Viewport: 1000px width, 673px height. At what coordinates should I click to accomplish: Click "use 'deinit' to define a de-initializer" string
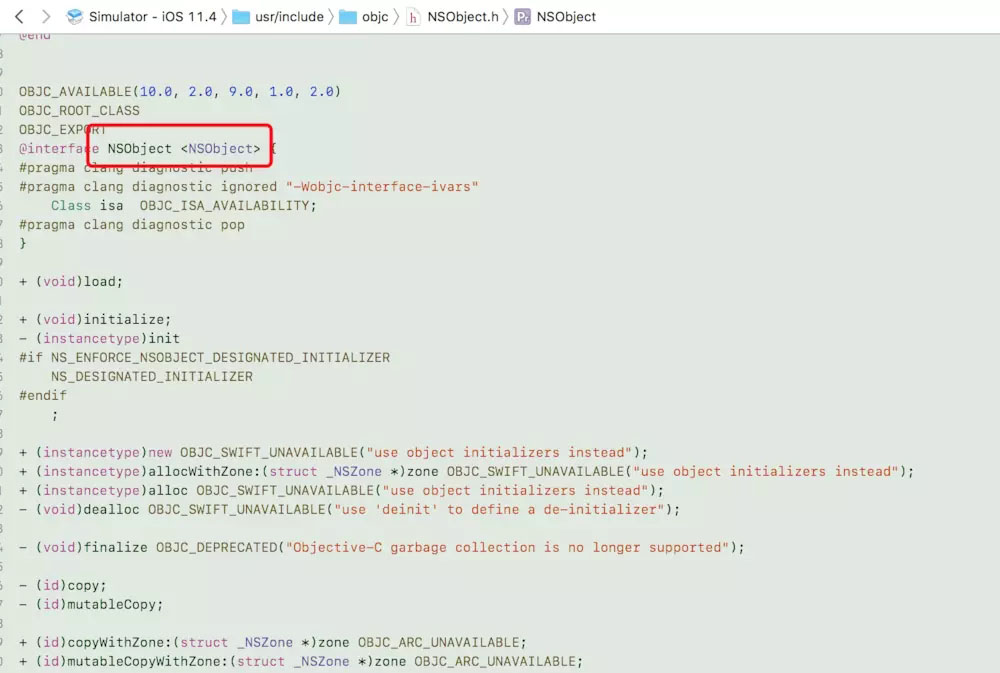[x=499, y=509]
